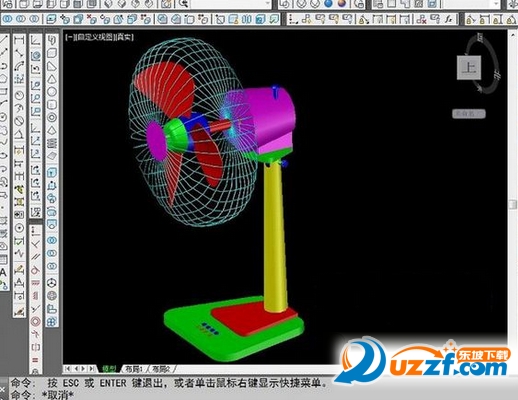Select the Cone solid tool
Image resolution: width=518 pixels, height=400 pixels.
[x=52, y=79]
